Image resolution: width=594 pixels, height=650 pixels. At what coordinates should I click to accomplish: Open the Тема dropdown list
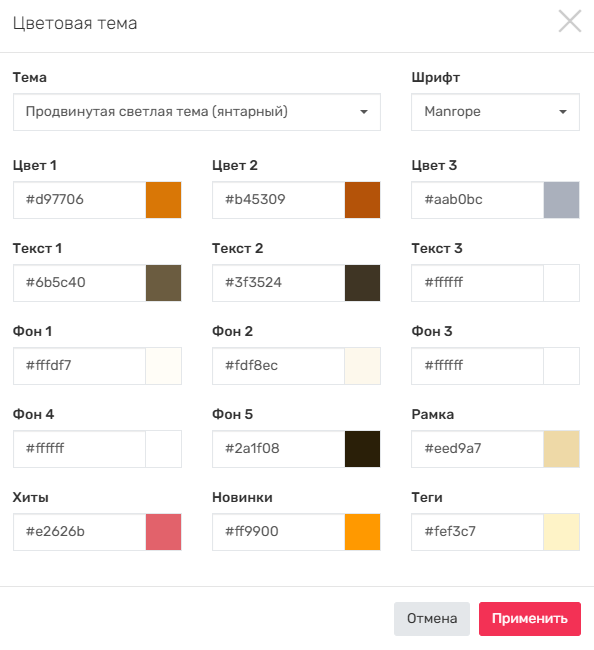pyautogui.click(x=197, y=112)
